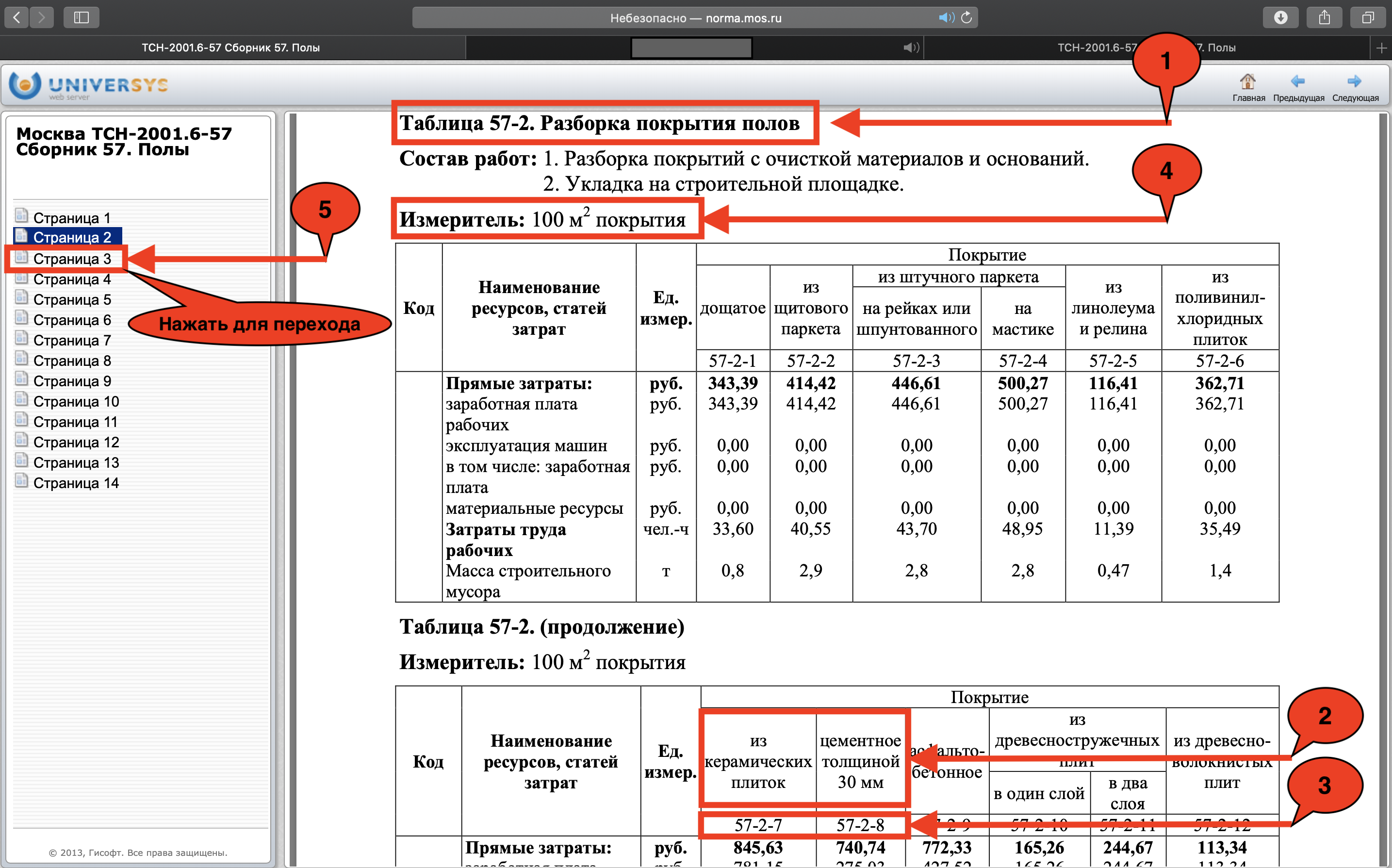Open Страница 11 in sidebar
Screen dimensions: 1392x868
pos(75,422)
